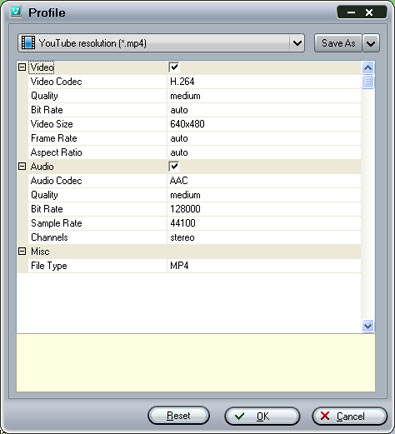Viewport: 395px width, 434px height.
Task: Open the Save As dropdown arrow
Action: click(x=371, y=43)
